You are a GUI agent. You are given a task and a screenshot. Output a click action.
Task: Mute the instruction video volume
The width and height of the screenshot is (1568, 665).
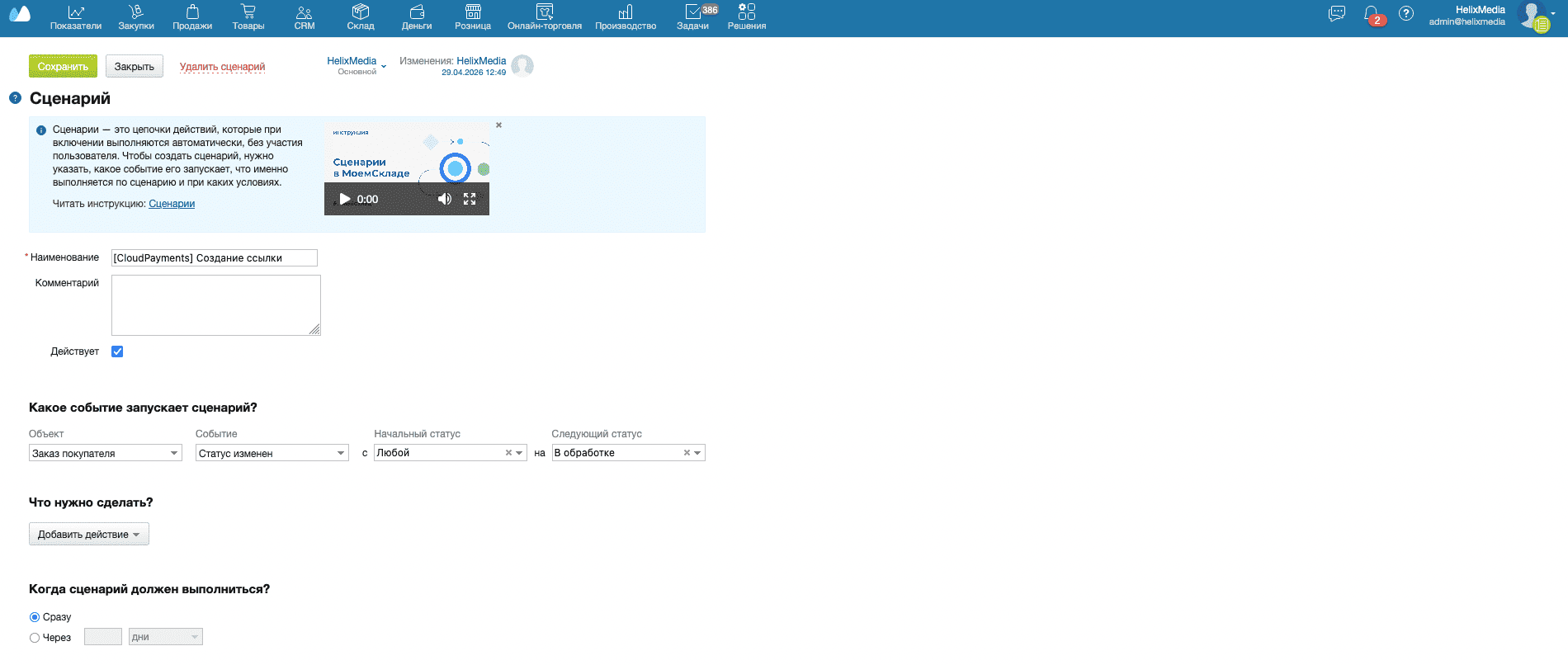coord(445,199)
